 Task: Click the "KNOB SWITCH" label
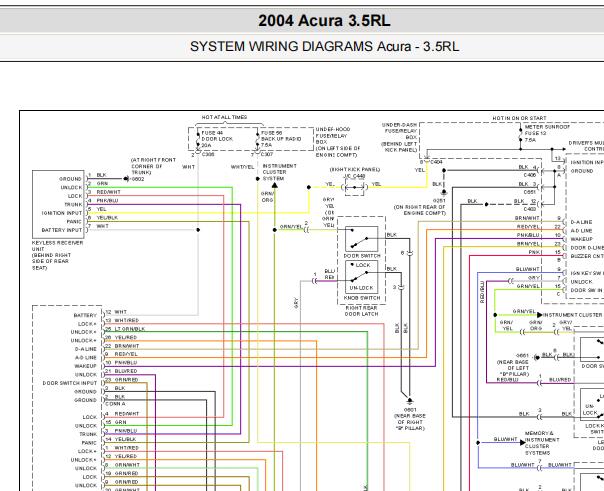(x=362, y=298)
